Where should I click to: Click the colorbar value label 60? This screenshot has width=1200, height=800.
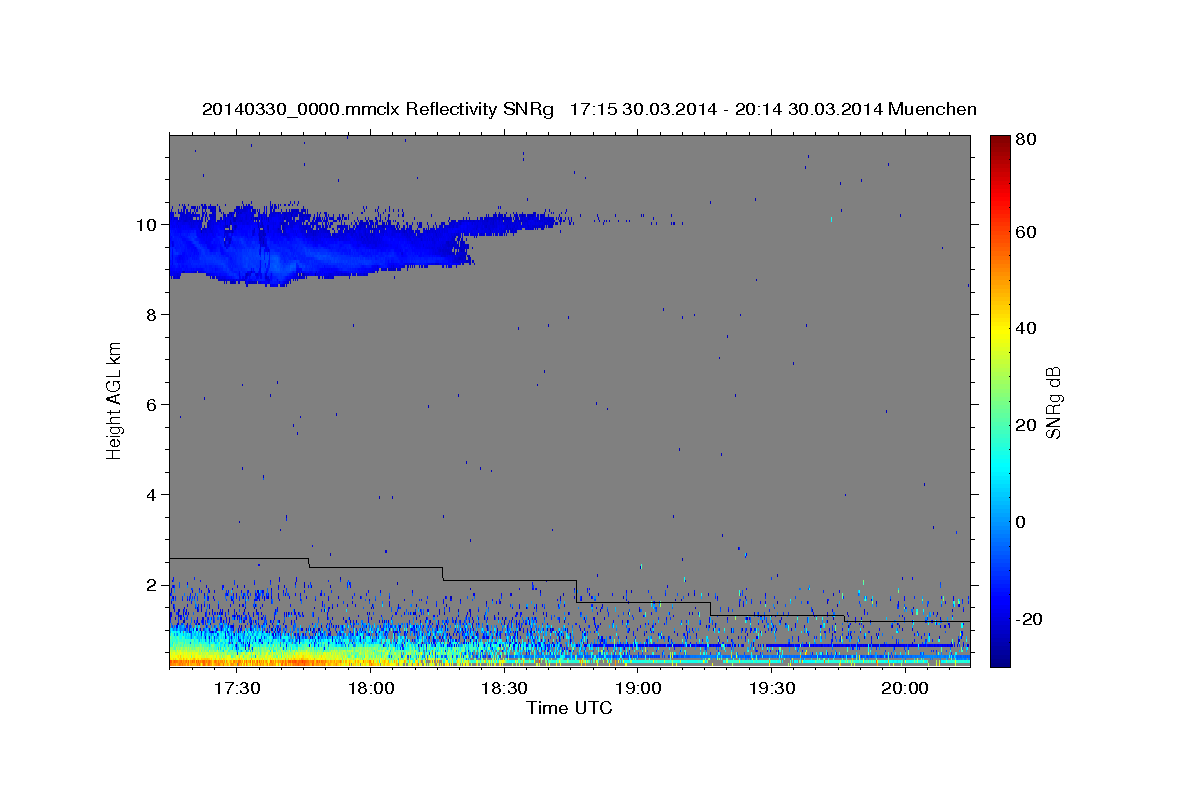coord(1027,232)
